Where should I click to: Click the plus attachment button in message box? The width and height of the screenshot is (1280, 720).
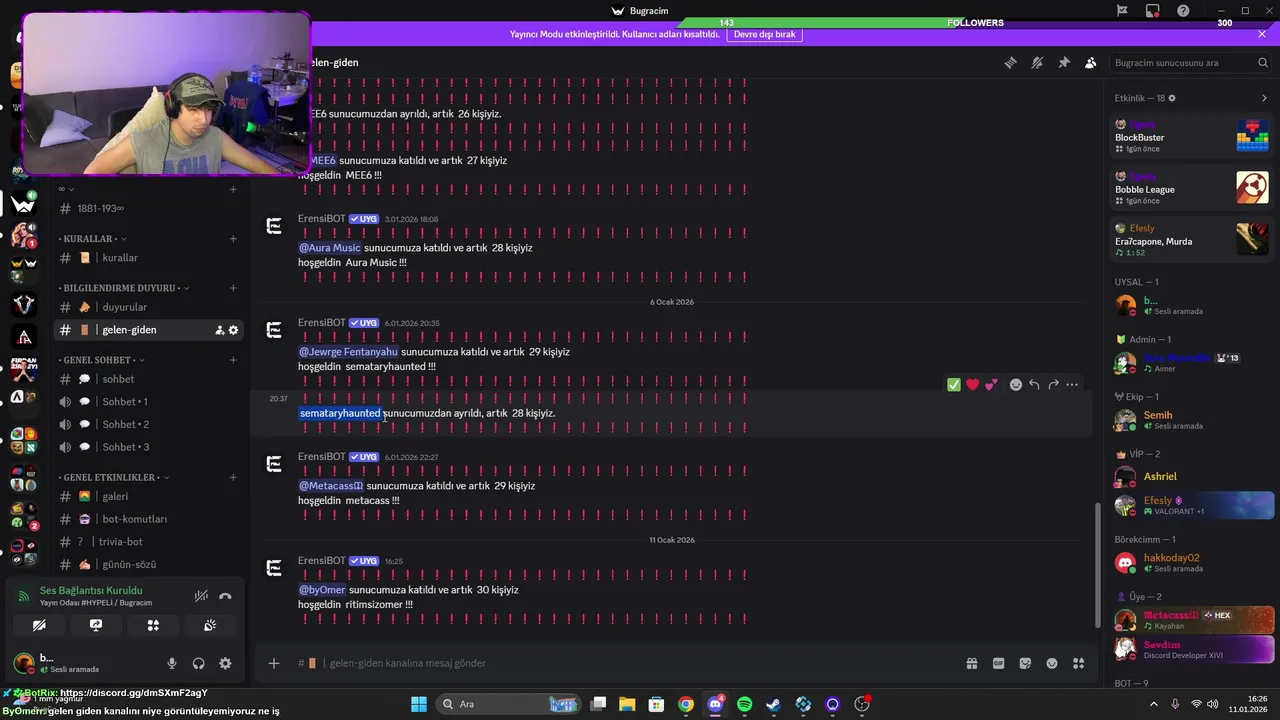point(274,663)
